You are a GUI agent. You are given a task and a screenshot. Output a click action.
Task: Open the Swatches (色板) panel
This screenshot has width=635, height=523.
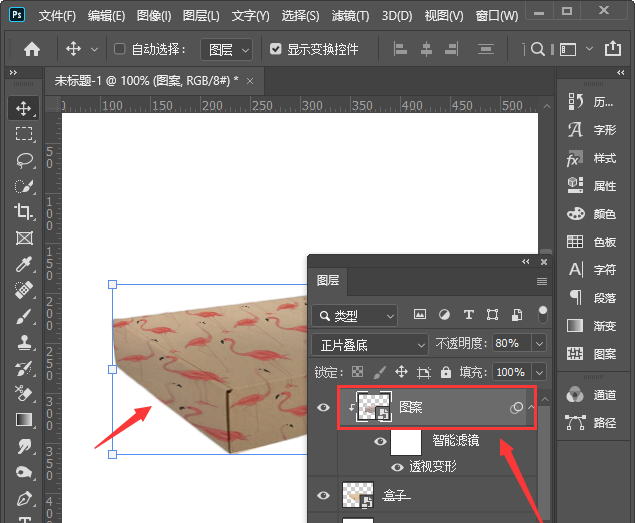click(593, 241)
